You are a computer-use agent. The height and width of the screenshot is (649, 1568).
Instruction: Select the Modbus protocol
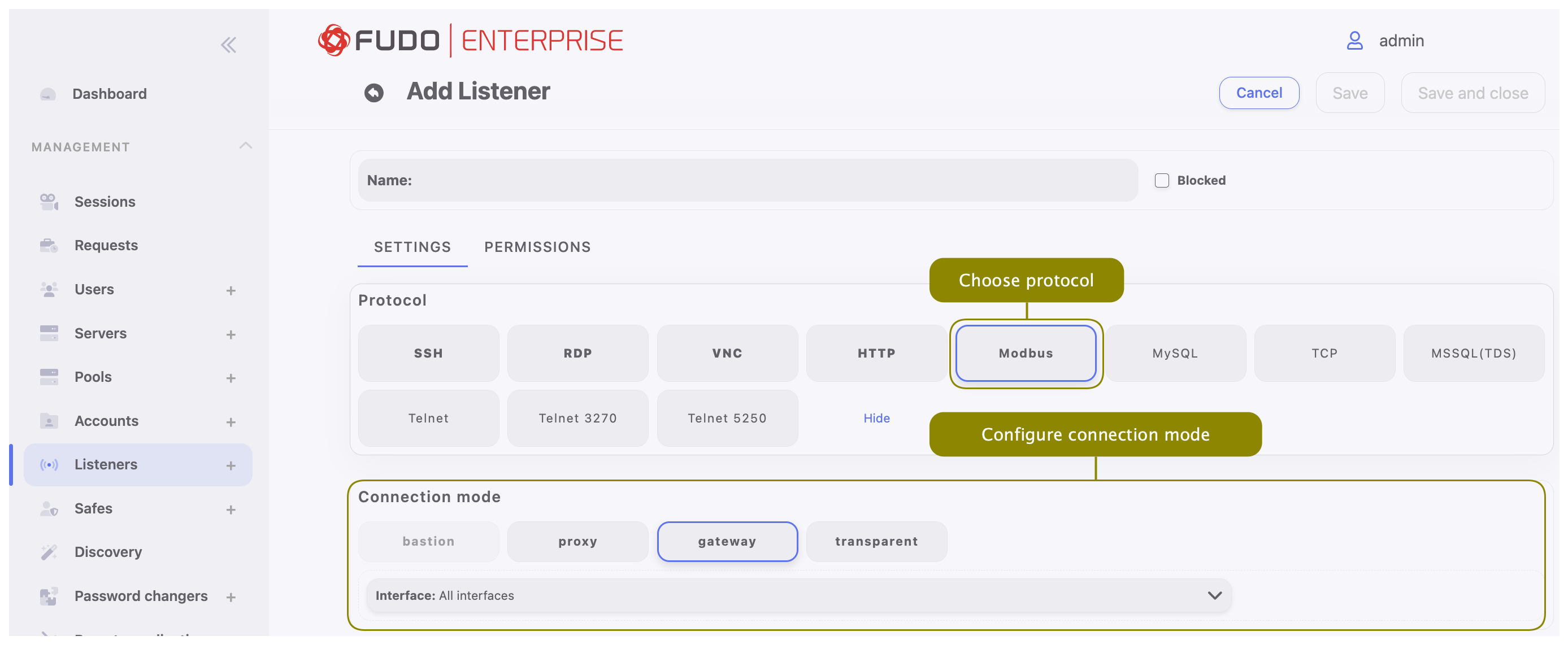click(x=1026, y=353)
